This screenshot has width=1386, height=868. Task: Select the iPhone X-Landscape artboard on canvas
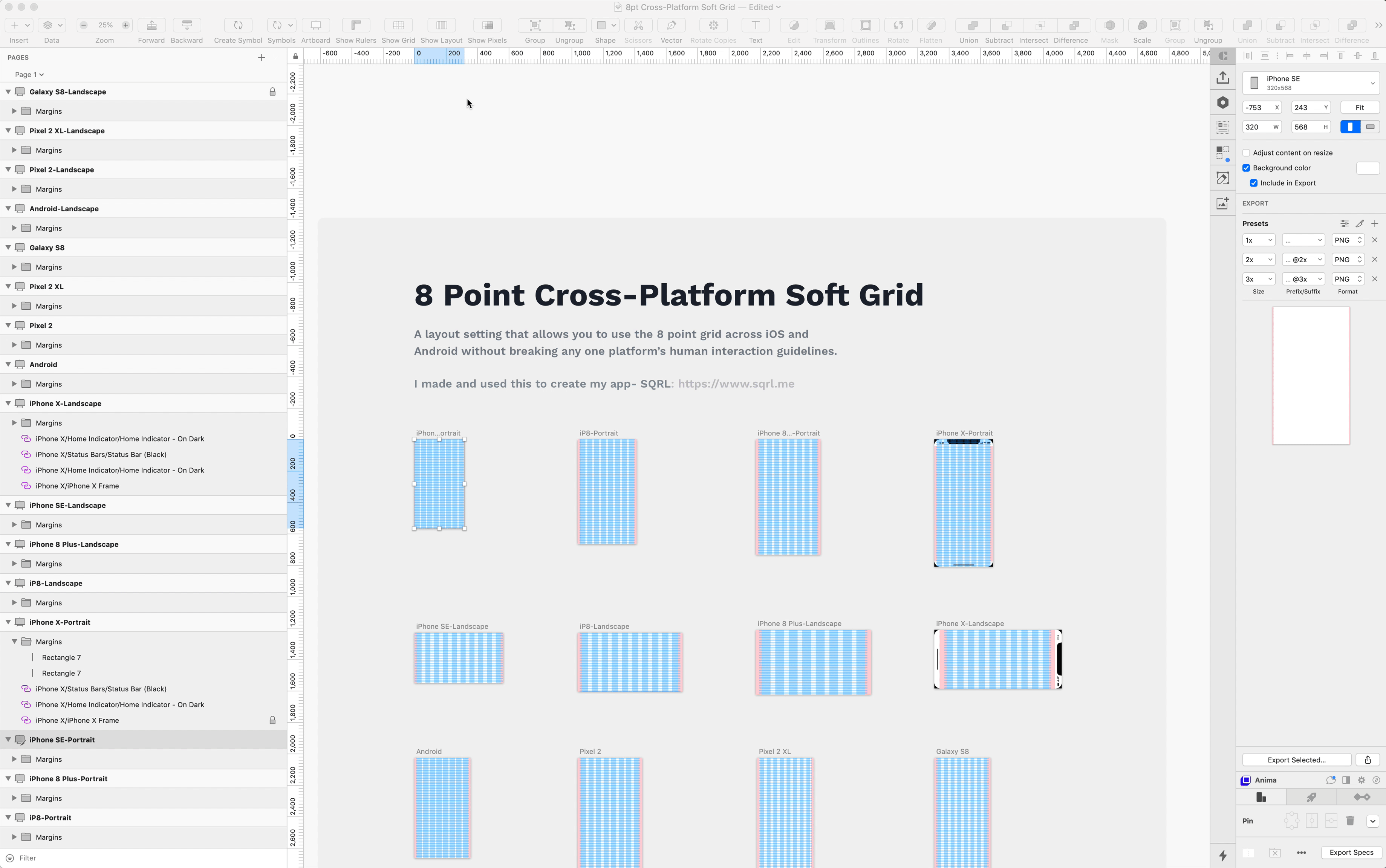tap(998, 659)
